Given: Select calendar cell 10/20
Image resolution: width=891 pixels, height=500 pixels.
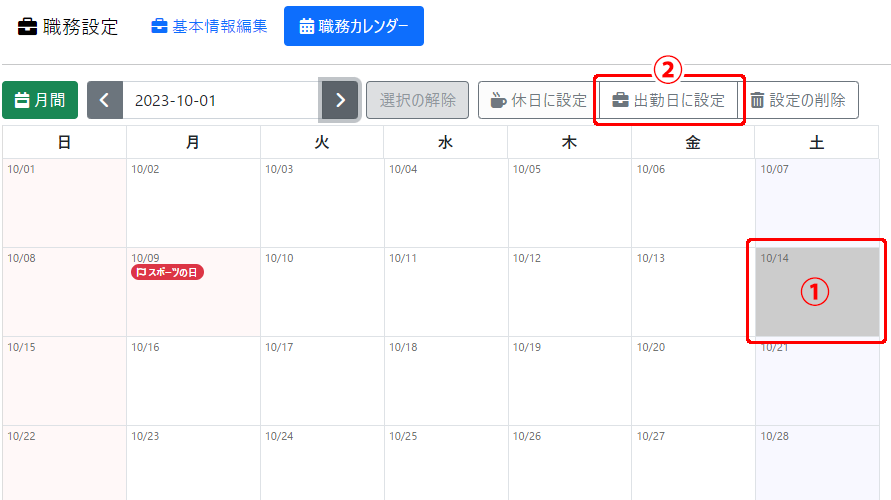Looking at the screenshot, I should point(693,381).
